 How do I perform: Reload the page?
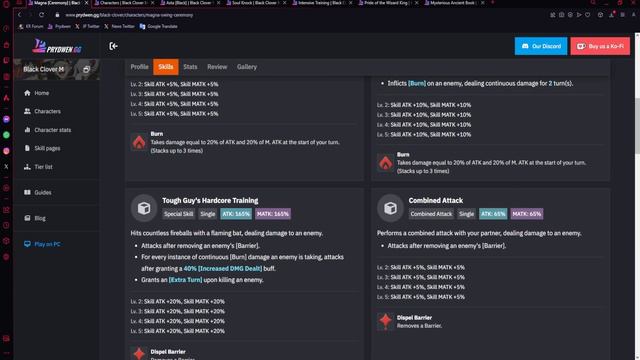pos(42,15)
